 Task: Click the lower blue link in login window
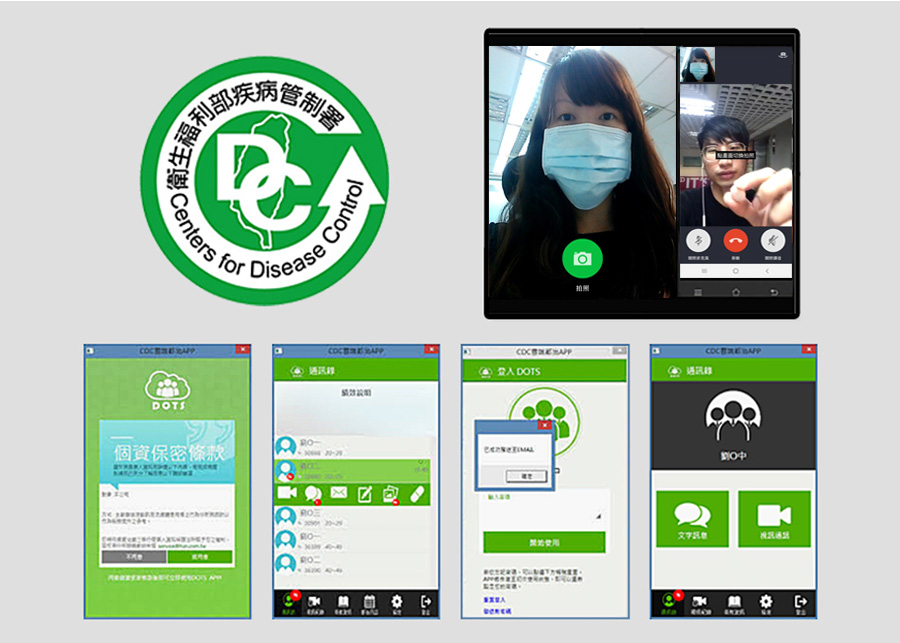point(497,611)
